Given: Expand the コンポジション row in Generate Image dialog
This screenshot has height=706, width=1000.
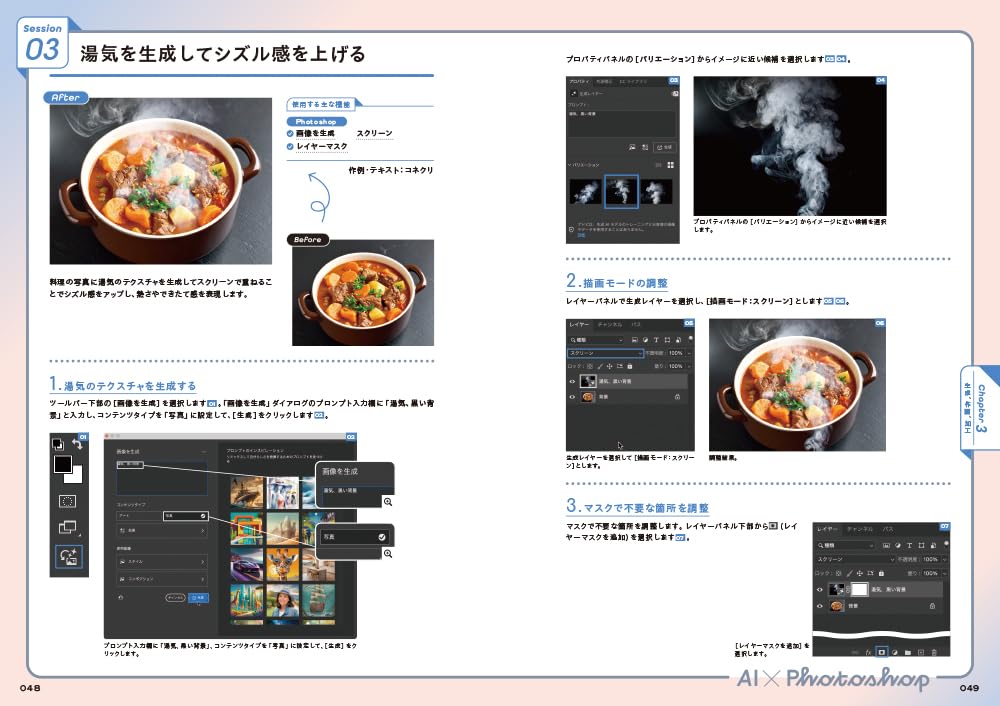Looking at the screenshot, I should (161, 579).
